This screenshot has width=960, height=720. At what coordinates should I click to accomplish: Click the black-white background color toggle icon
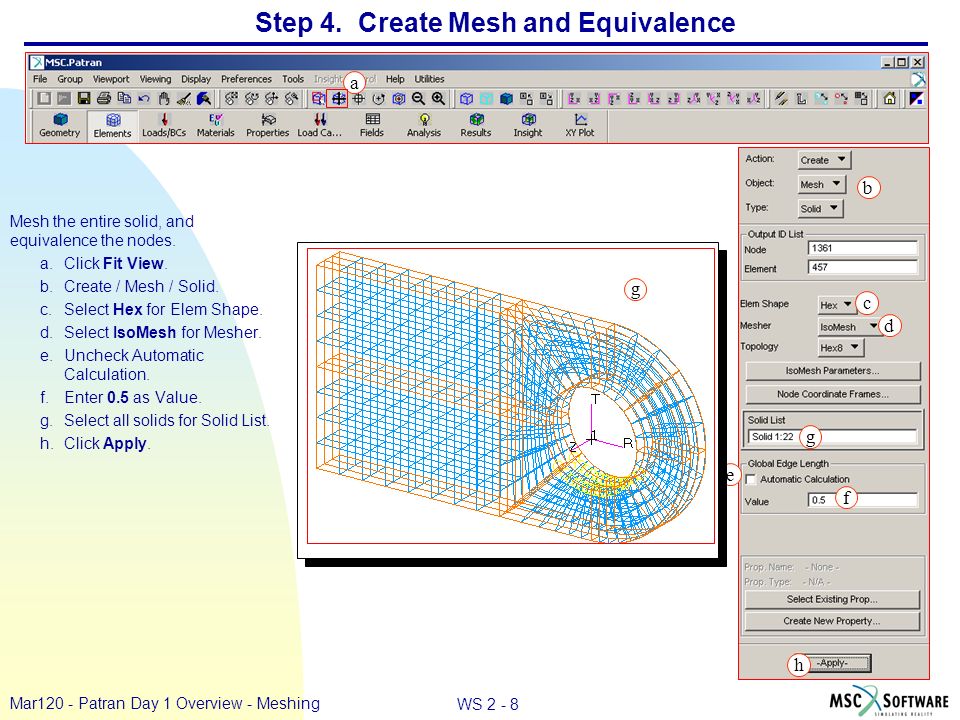click(x=917, y=99)
